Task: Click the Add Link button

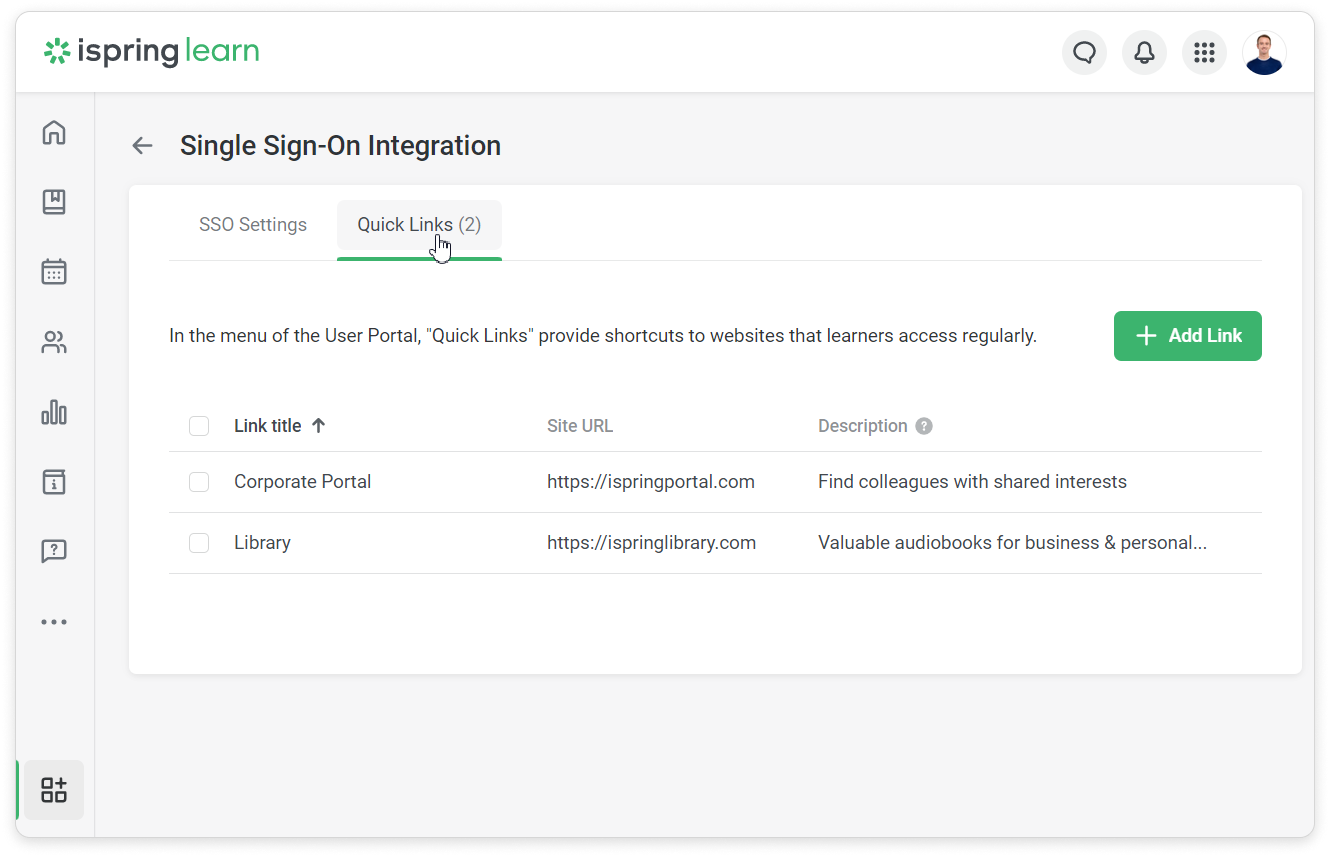Action: 1187,336
